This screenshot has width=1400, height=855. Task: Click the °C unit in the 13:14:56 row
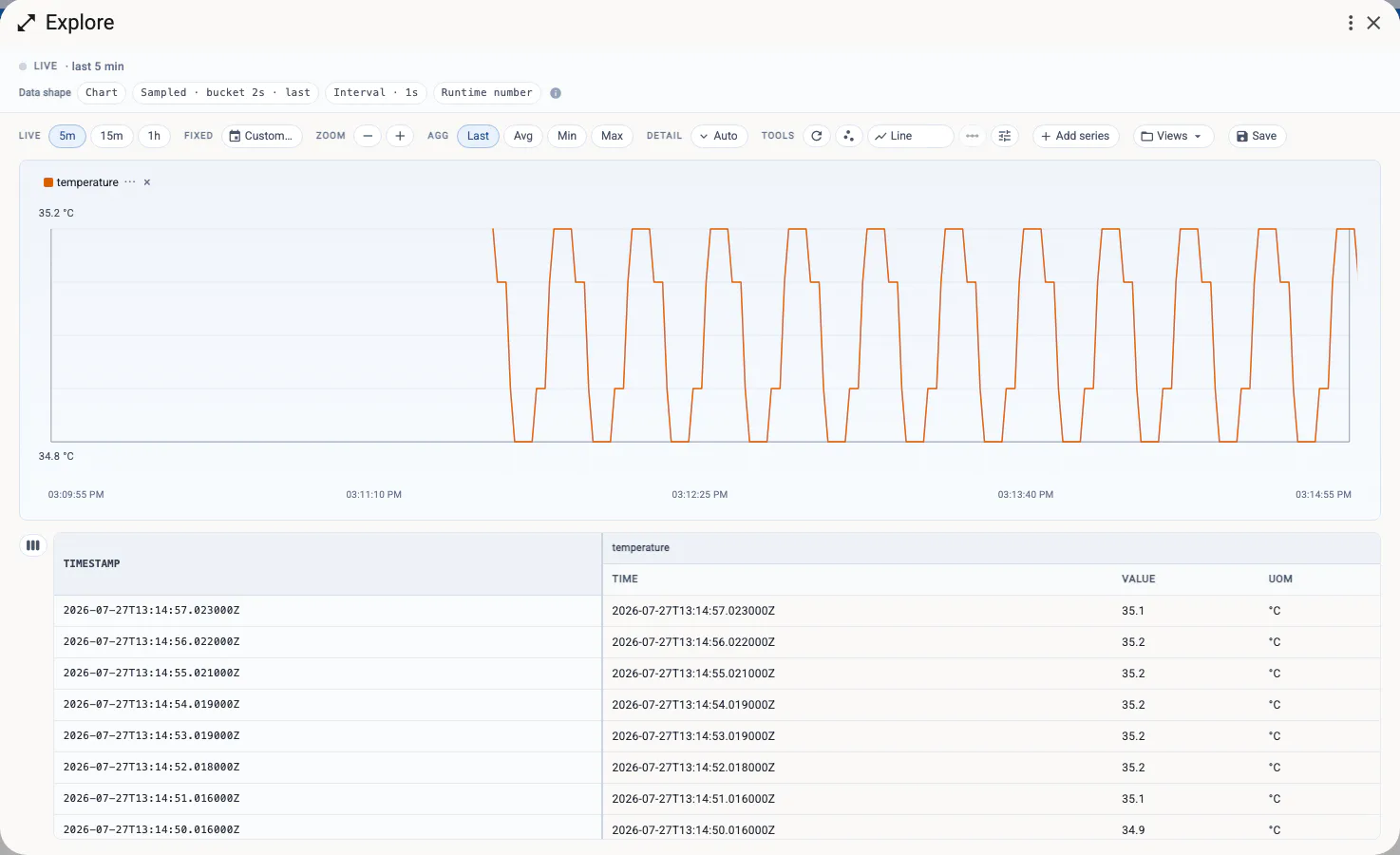(x=1275, y=642)
